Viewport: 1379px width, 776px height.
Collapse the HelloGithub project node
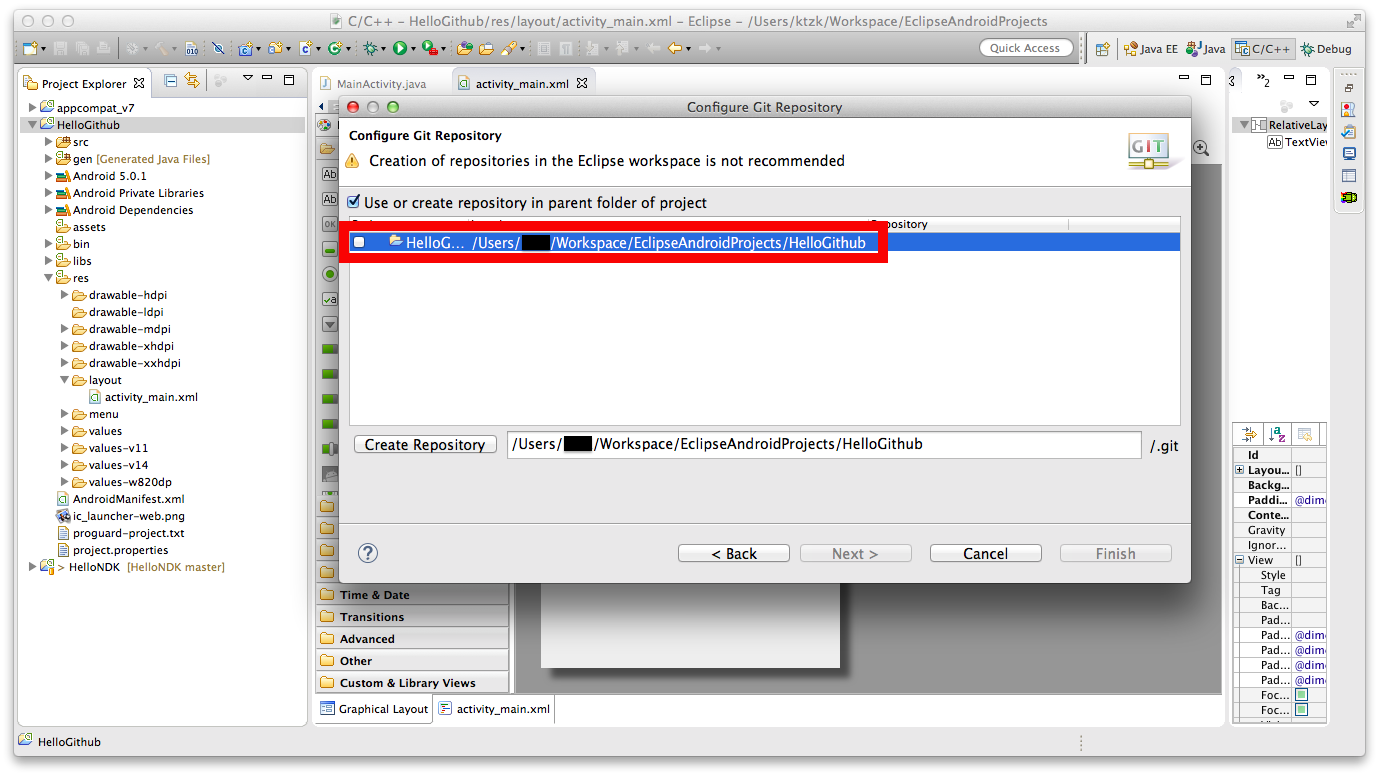pyautogui.click(x=32, y=125)
